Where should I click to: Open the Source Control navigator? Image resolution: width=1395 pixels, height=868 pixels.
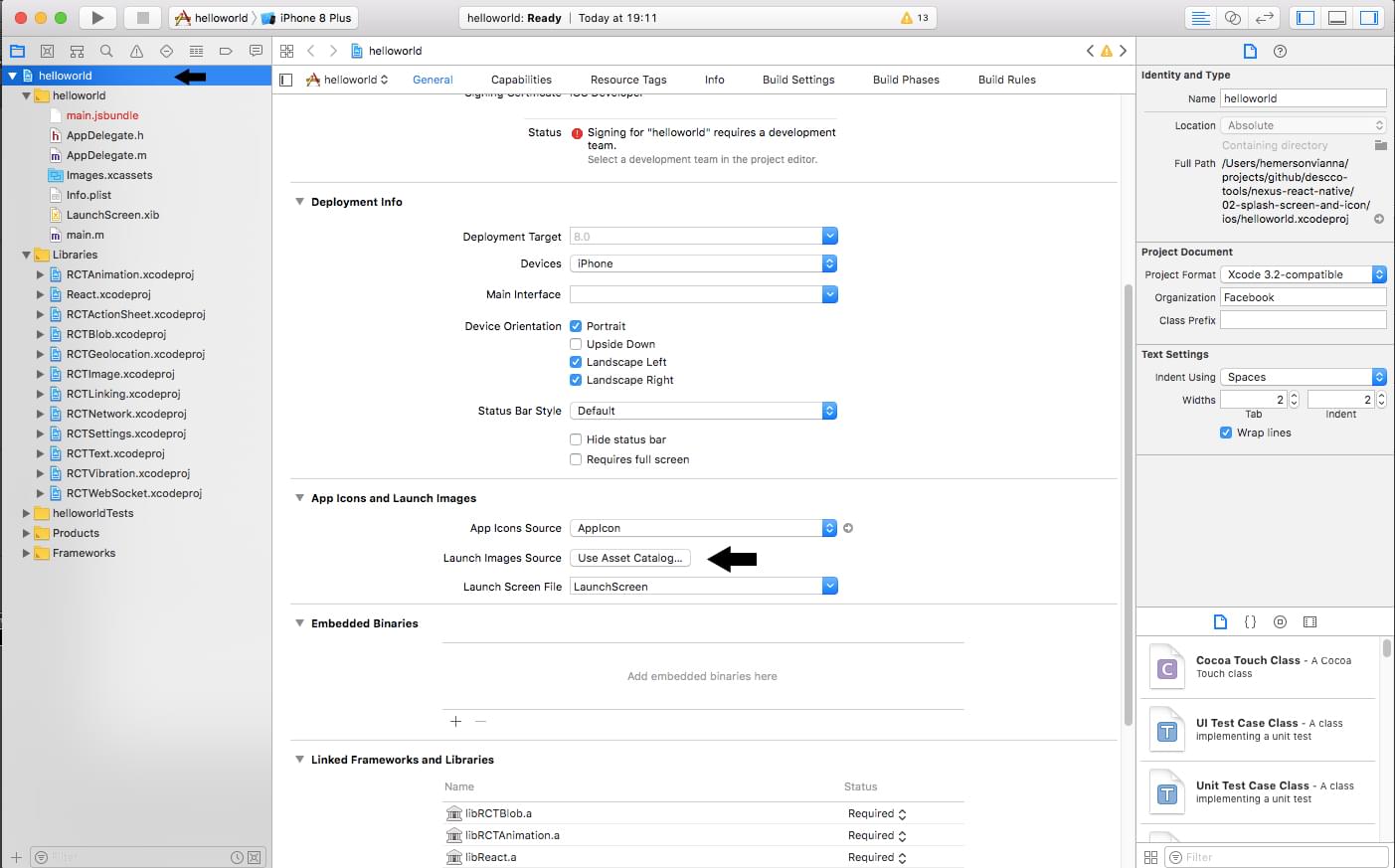coord(47,51)
